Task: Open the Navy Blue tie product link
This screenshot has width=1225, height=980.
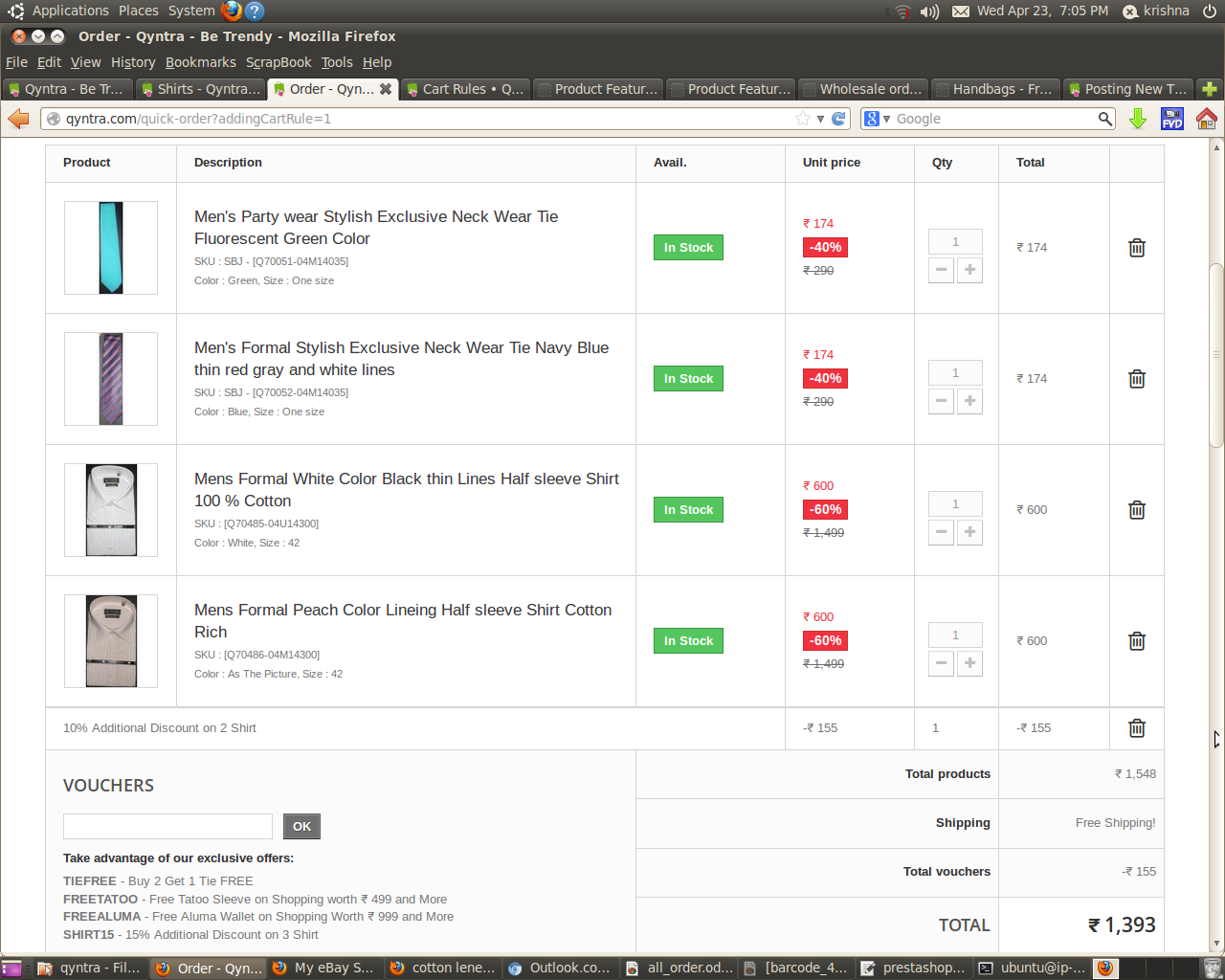Action: coord(401,359)
